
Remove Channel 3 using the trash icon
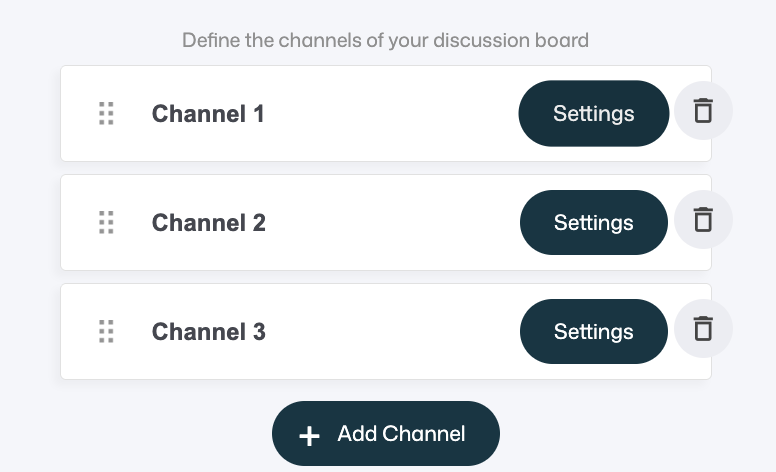click(703, 328)
